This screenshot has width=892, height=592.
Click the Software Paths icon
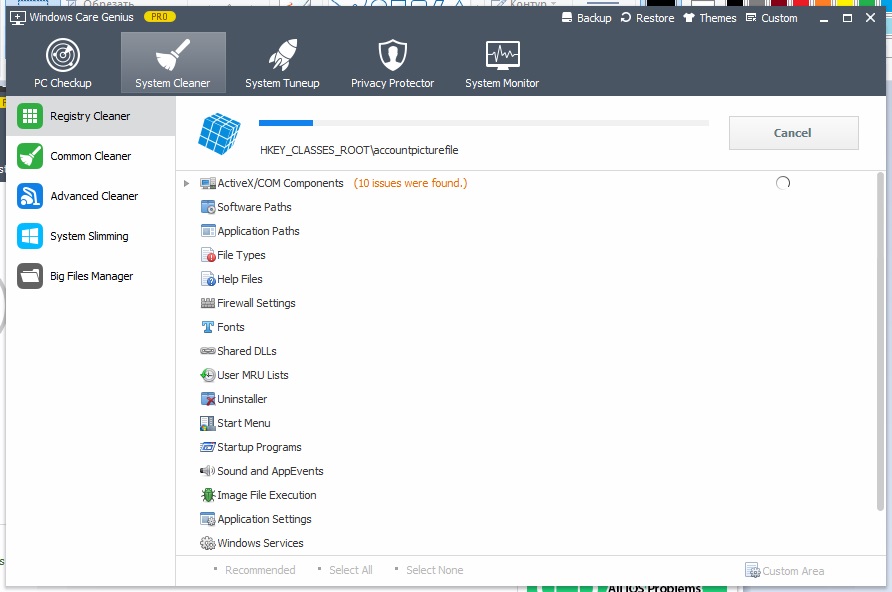coord(208,207)
